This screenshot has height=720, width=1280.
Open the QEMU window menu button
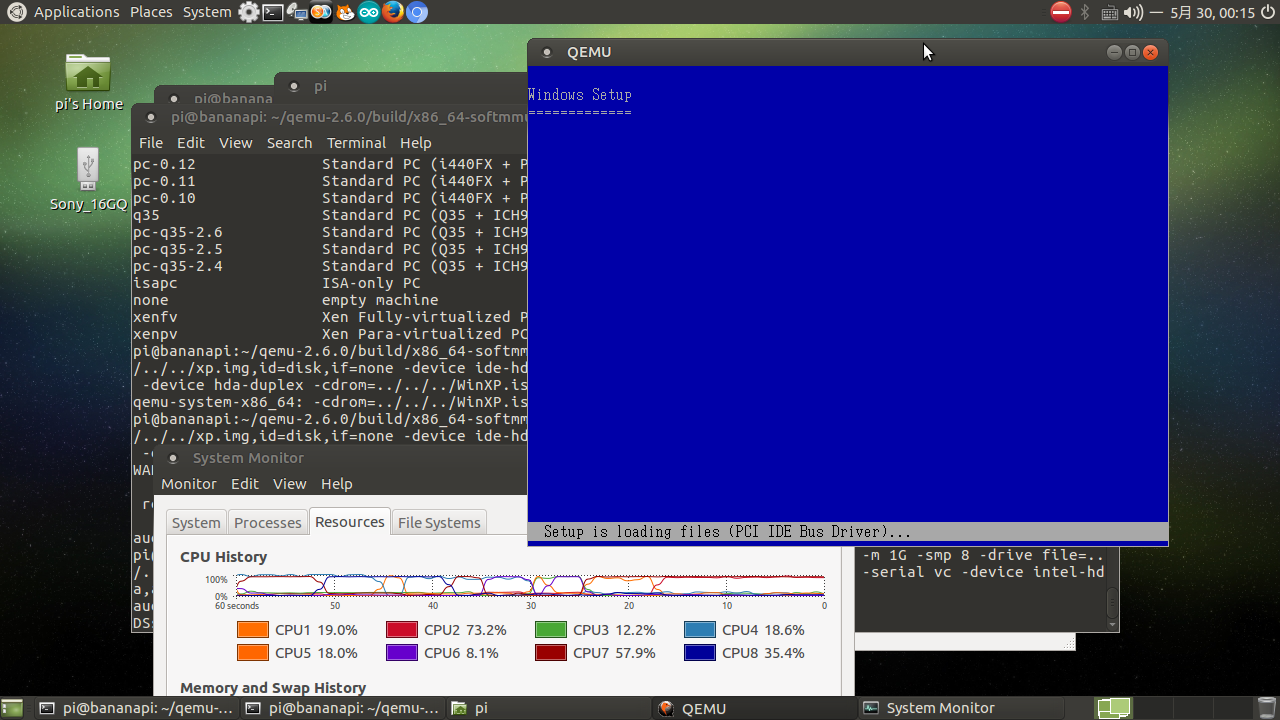pyautogui.click(x=546, y=52)
